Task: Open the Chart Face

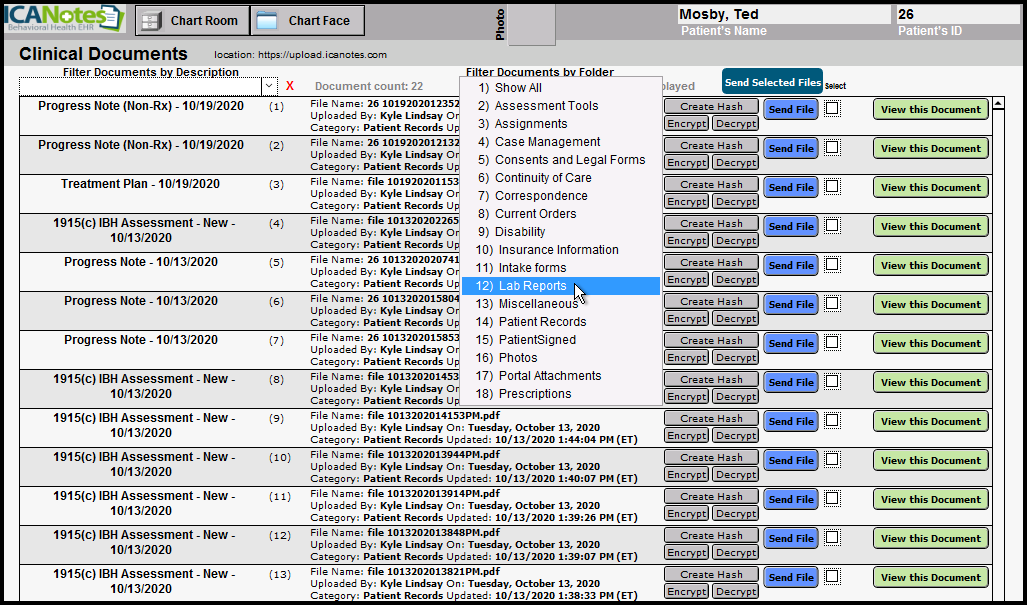Action: [307, 20]
